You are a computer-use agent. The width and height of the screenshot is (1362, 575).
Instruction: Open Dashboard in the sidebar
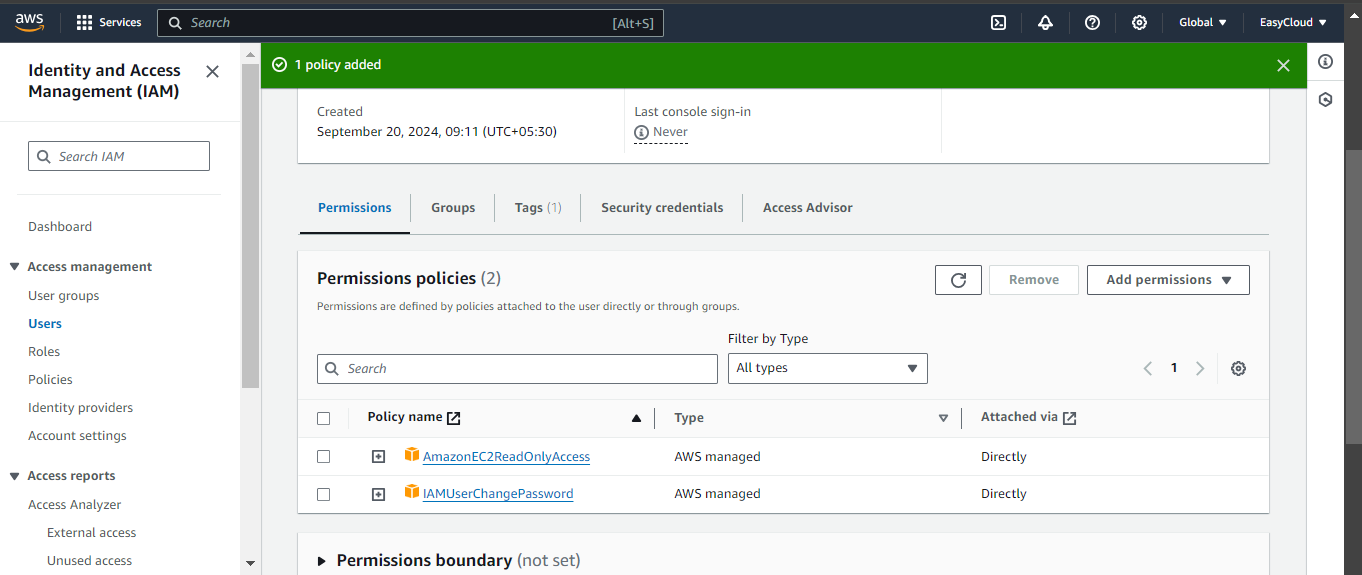coord(60,227)
